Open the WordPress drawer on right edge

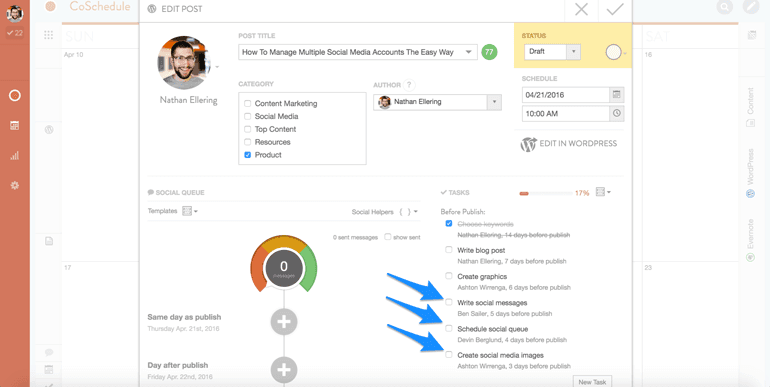click(x=750, y=173)
